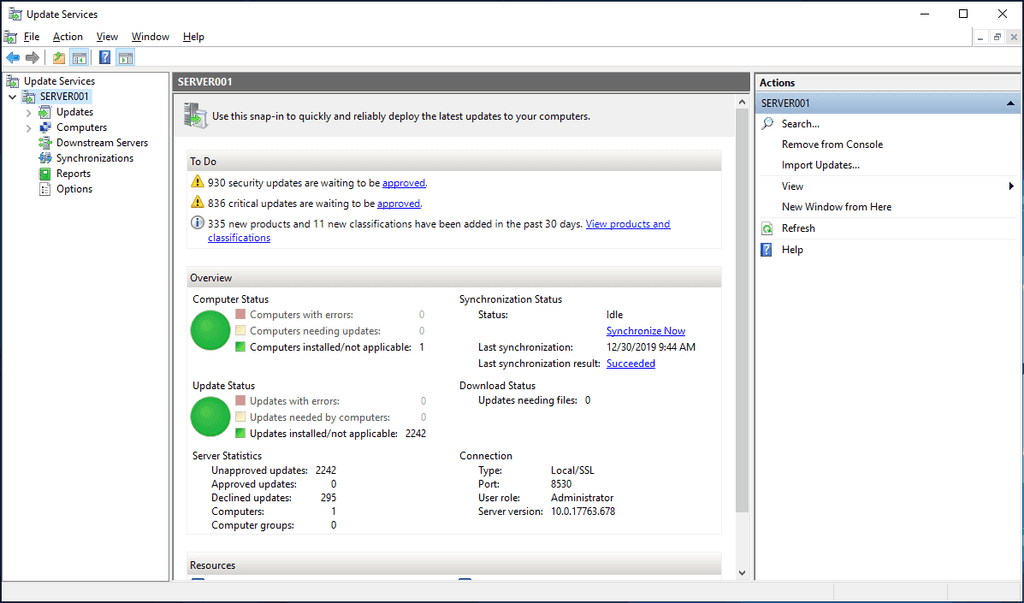Click the vertical scrollbar of the overview pane

742,300
